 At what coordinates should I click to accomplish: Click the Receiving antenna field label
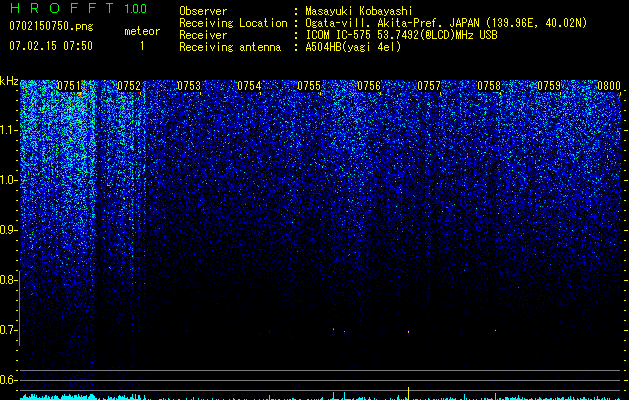pos(230,47)
